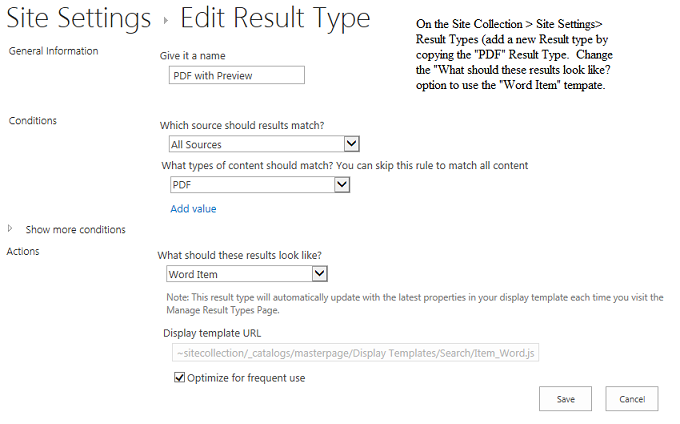
Task: Click the Add value link
Action: click(x=193, y=209)
